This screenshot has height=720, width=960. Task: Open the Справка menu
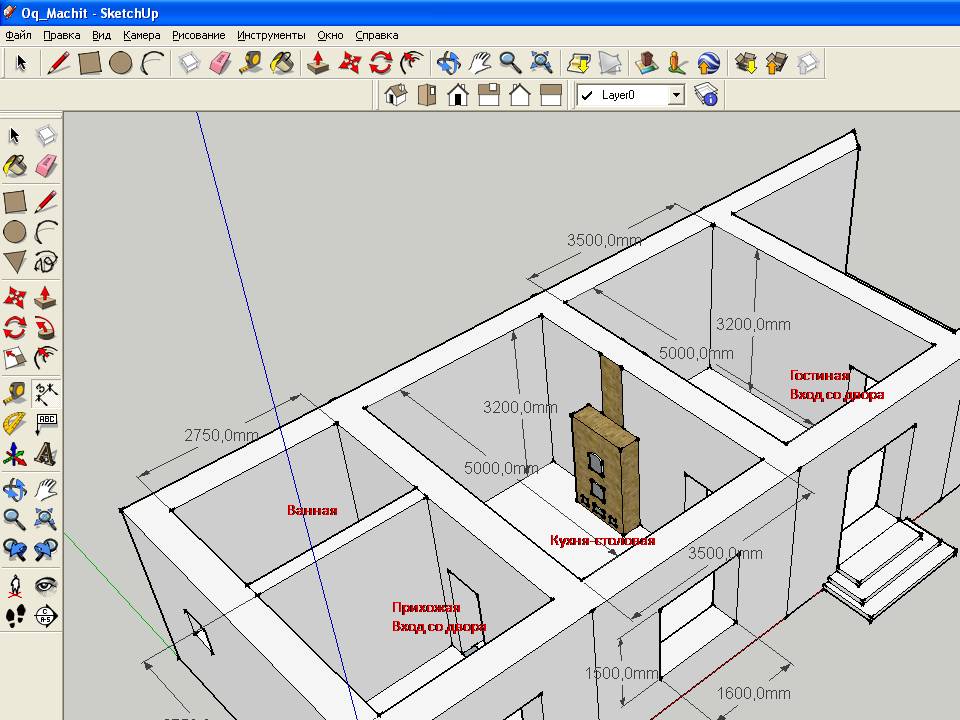(376, 35)
